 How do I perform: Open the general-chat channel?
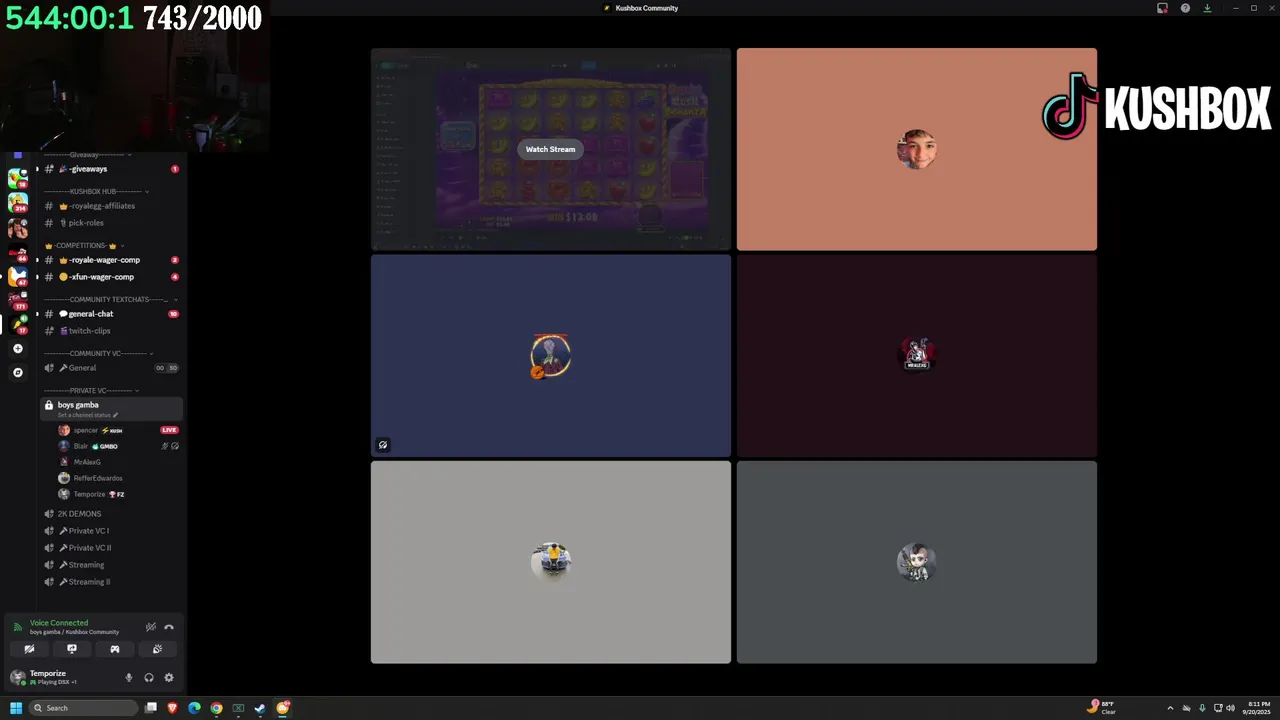(110, 314)
